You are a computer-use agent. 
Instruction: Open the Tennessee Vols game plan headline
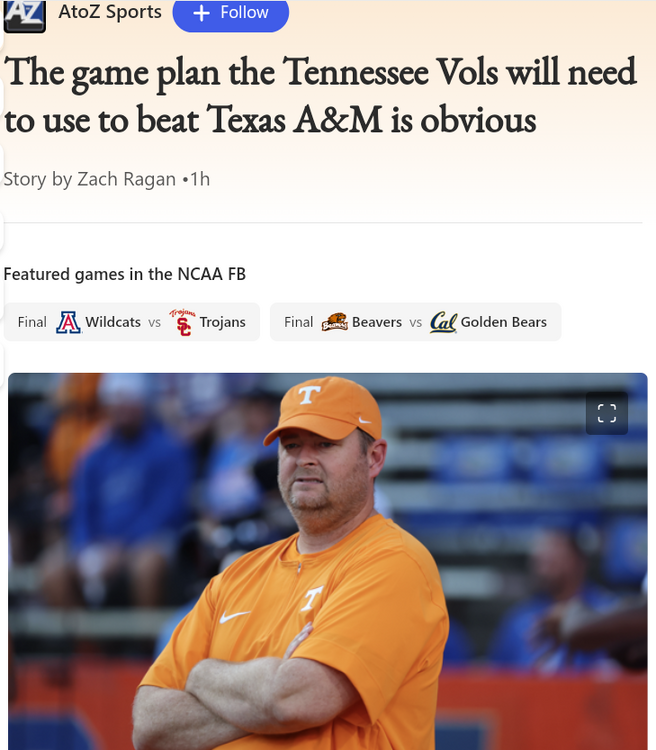pos(320,96)
